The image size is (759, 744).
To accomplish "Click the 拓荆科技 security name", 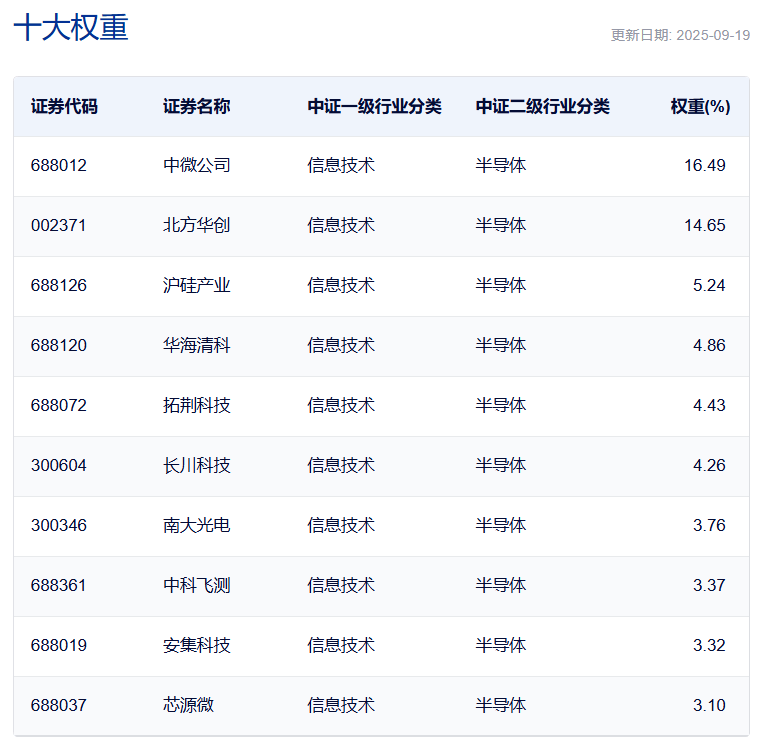I will click(x=196, y=406).
